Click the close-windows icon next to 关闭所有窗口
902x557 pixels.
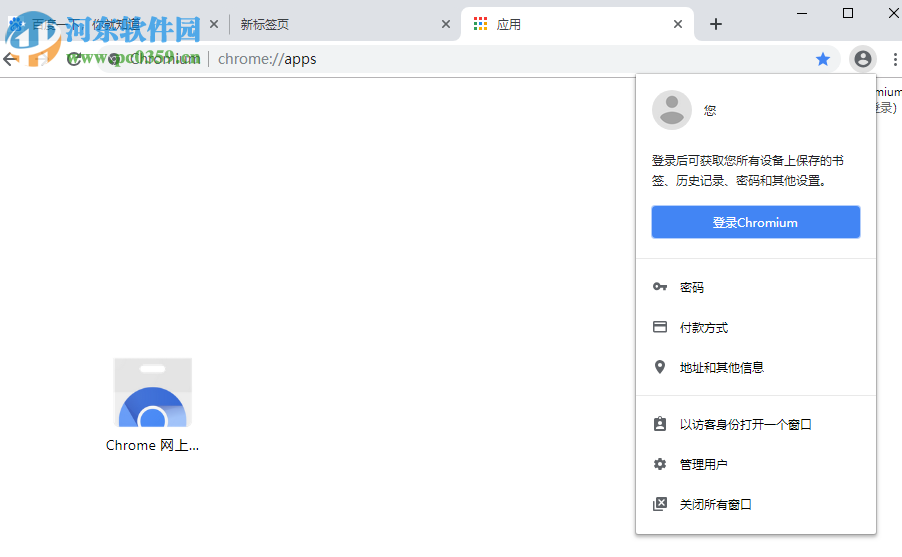tap(660, 504)
